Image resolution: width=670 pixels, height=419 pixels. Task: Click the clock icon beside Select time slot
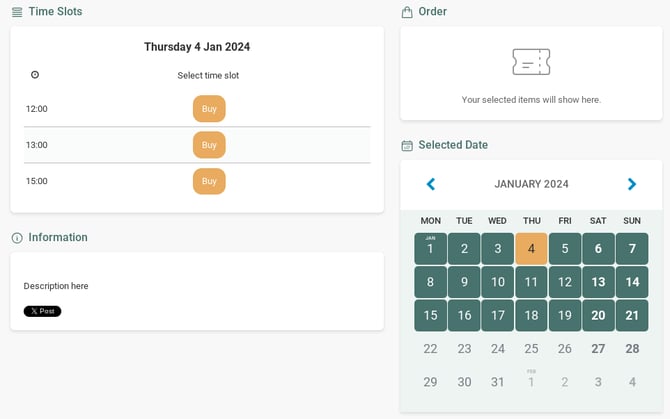(35, 75)
